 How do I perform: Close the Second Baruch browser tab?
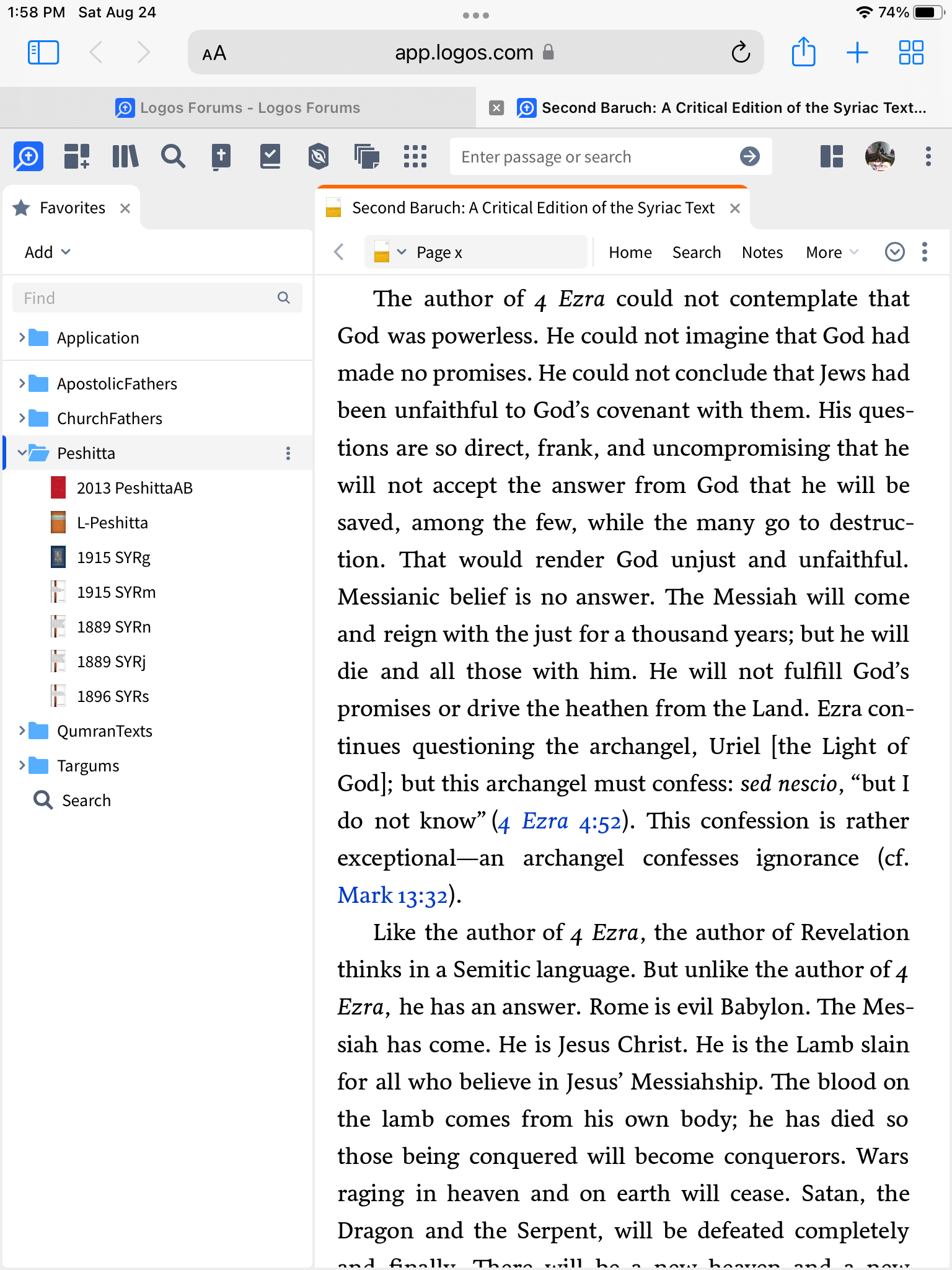coord(496,108)
